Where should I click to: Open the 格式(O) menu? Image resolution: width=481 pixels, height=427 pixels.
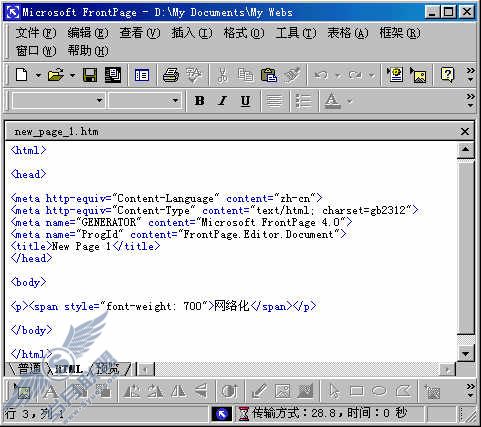pyautogui.click(x=244, y=33)
